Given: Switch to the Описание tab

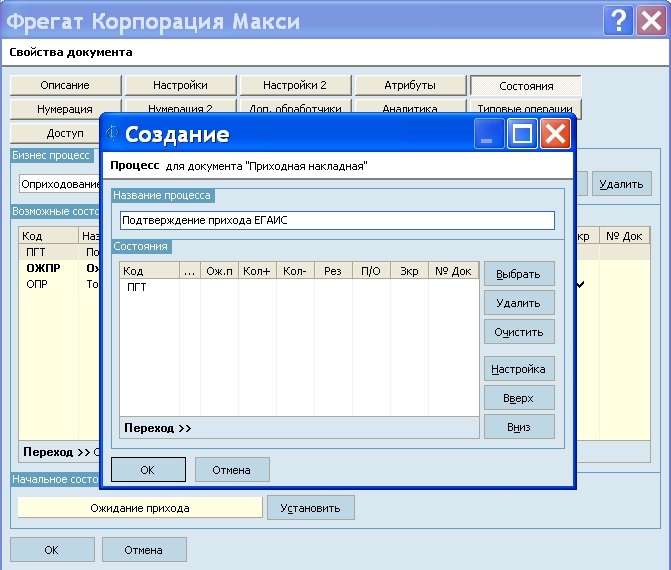Looking at the screenshot, I should click(x=65, y=85).
